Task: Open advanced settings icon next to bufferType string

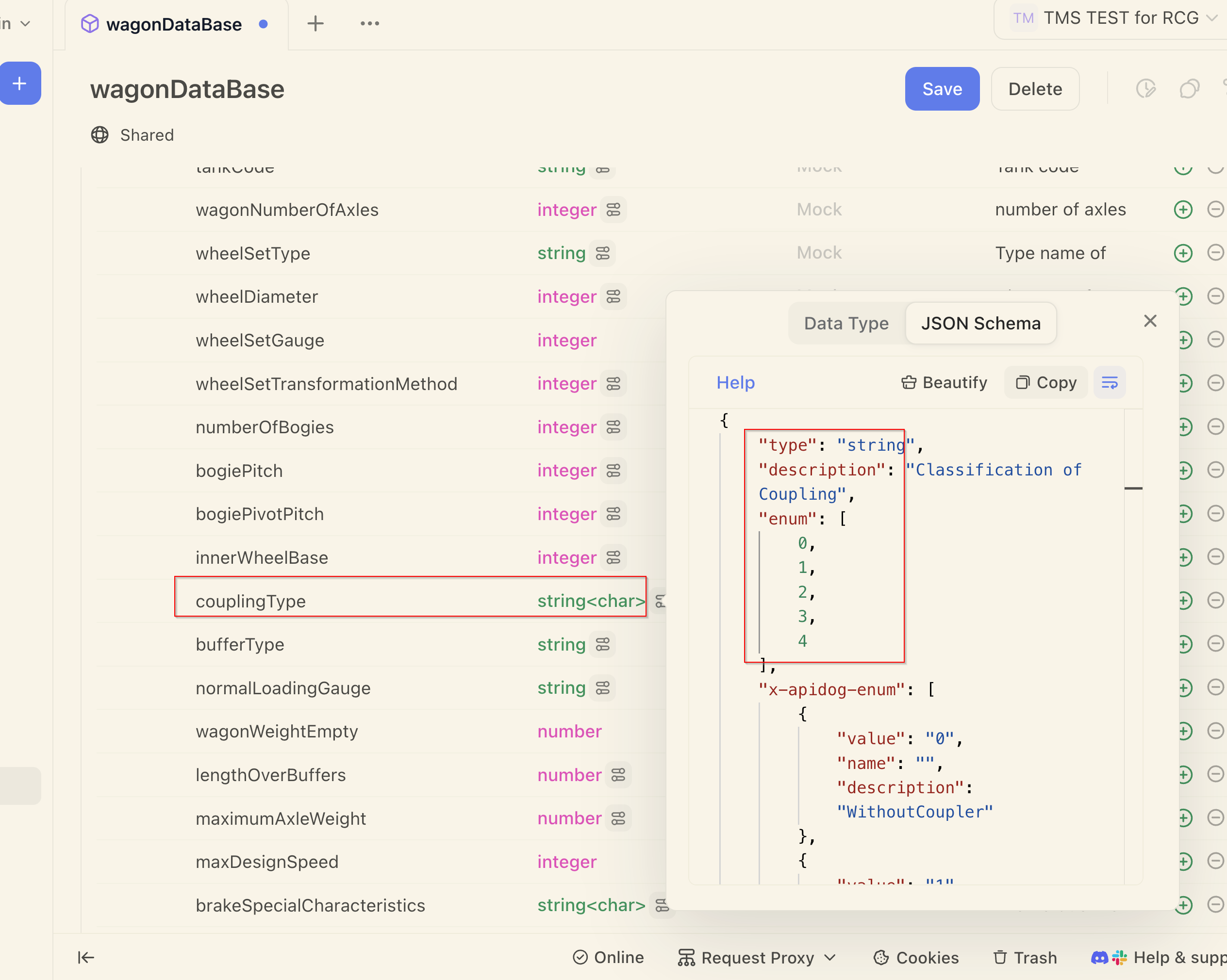Action: click(603, 644)
